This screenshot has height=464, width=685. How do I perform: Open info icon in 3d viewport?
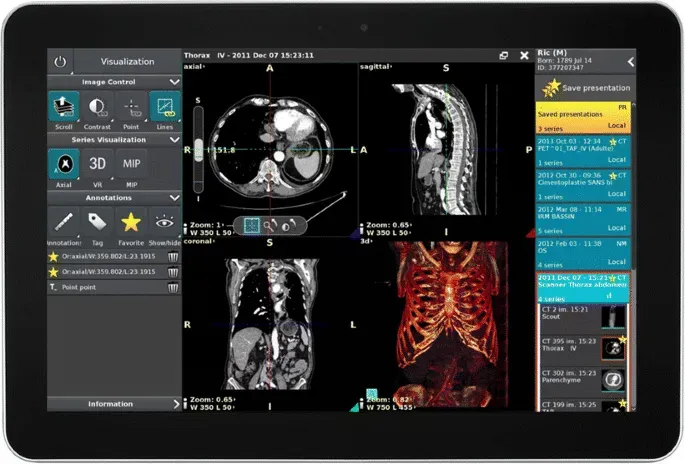click(361, 403)
